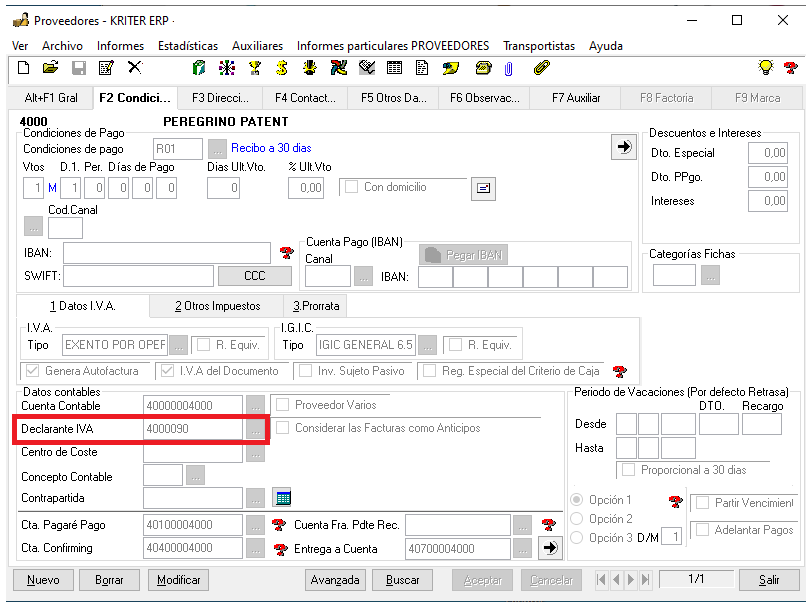
Task: Click the address card icon beside Con domicilio
Action: 483,188
